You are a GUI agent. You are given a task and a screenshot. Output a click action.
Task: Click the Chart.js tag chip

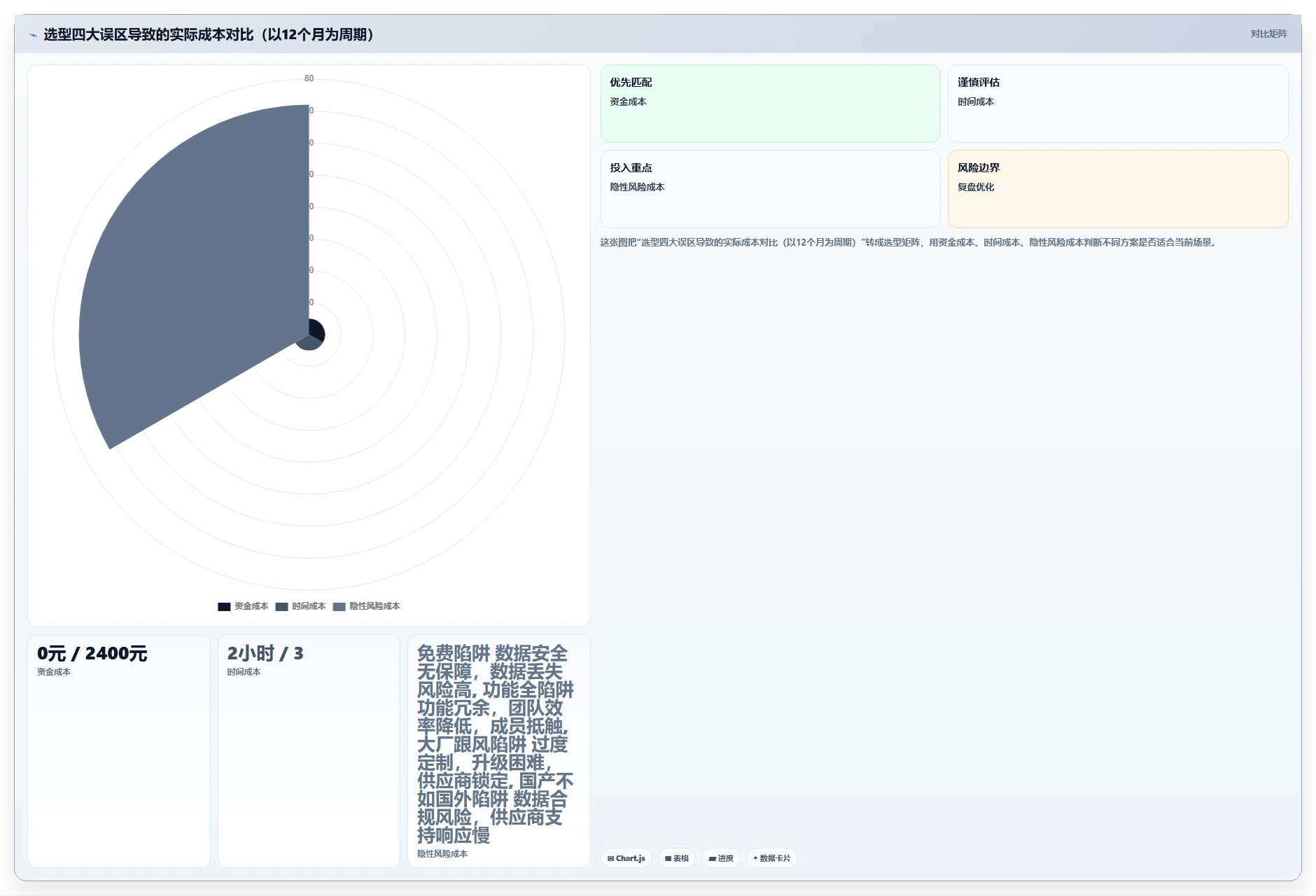tap(626, 858)
